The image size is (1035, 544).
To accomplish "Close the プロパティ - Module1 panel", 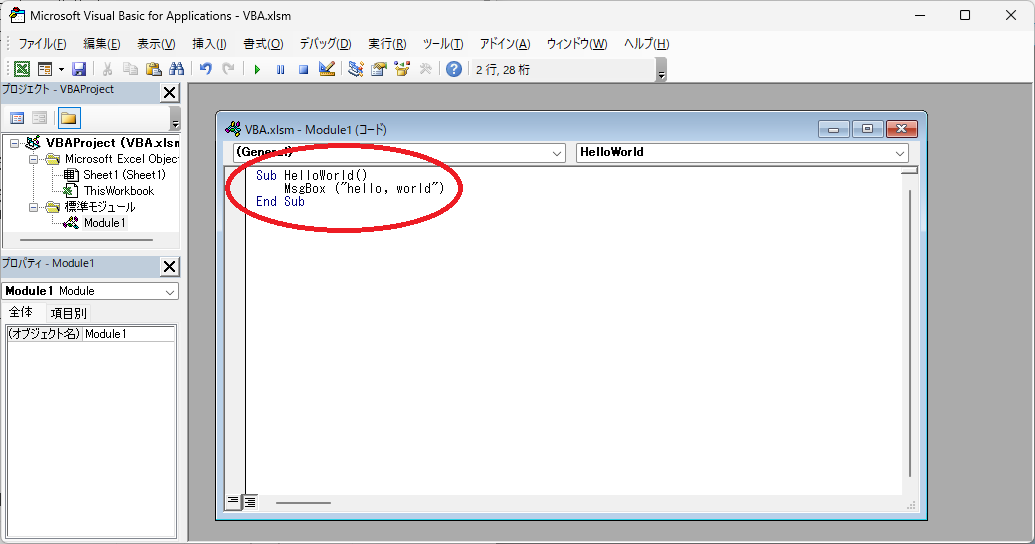I will (x=170, y=267).
